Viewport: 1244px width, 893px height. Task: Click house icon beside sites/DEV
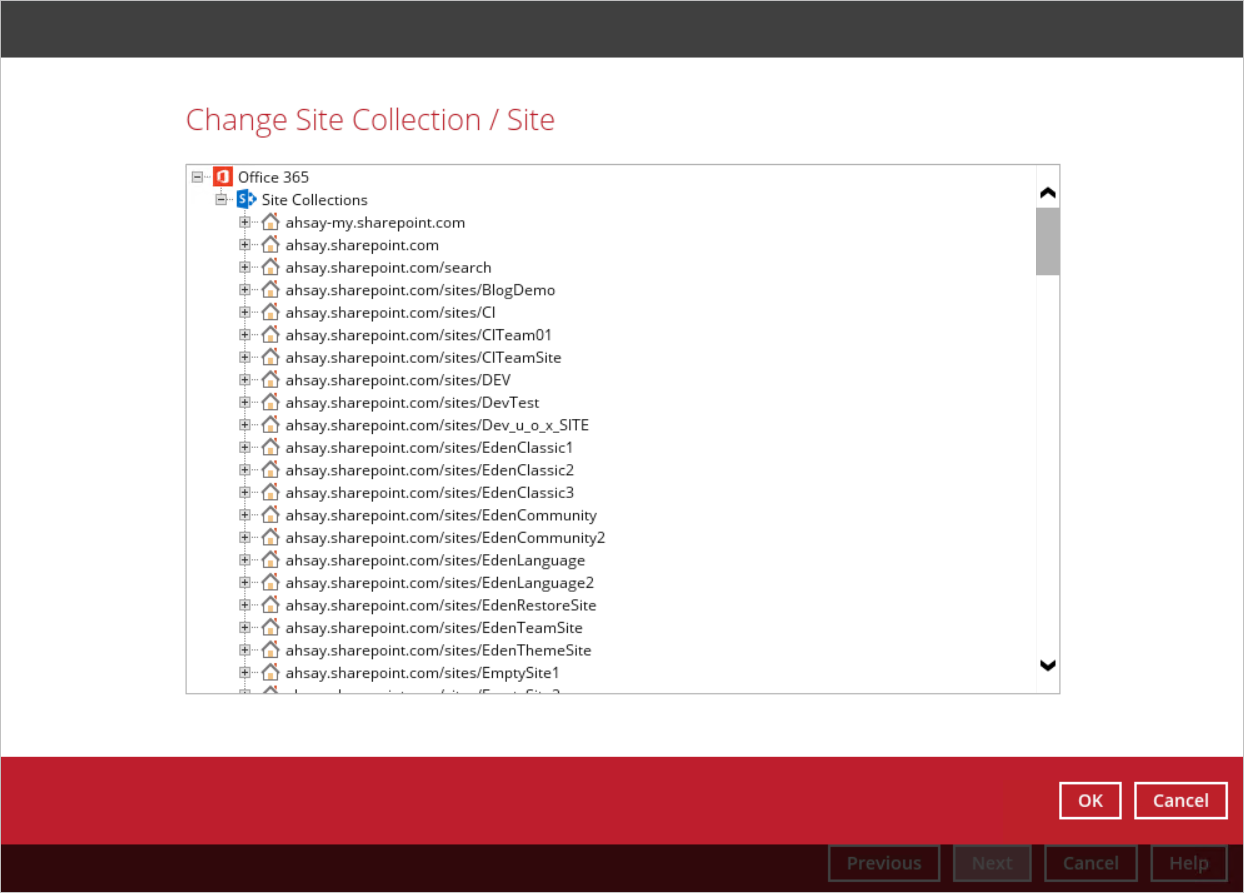tap(270, 380)
